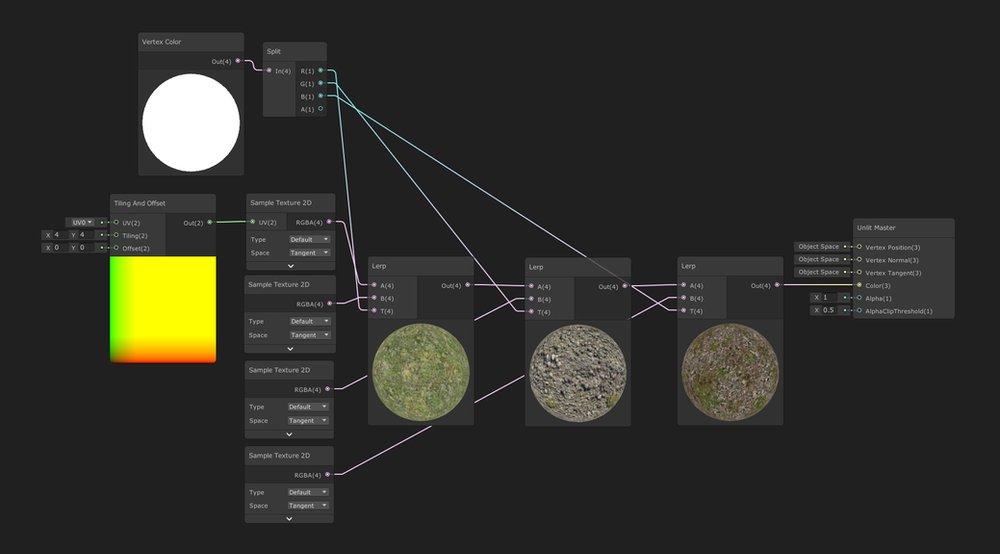This screenshot has width=1000, height=554.
Task: Click Out(4) port on Lerp nearest Unlit Master
Action: (x=777, y=285)
